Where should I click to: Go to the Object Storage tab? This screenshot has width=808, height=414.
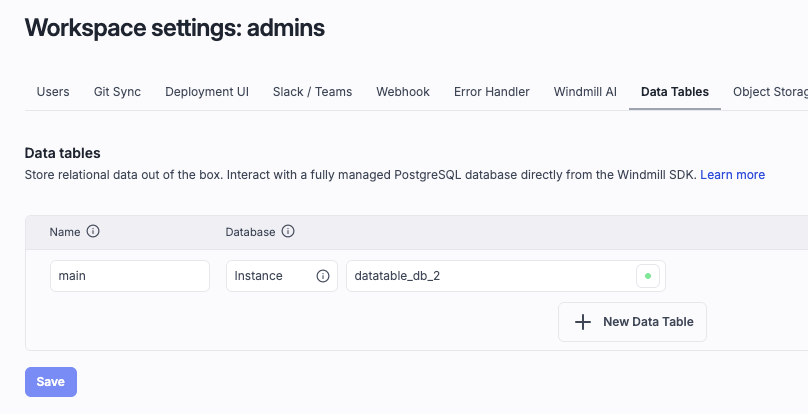coord(770,91)
